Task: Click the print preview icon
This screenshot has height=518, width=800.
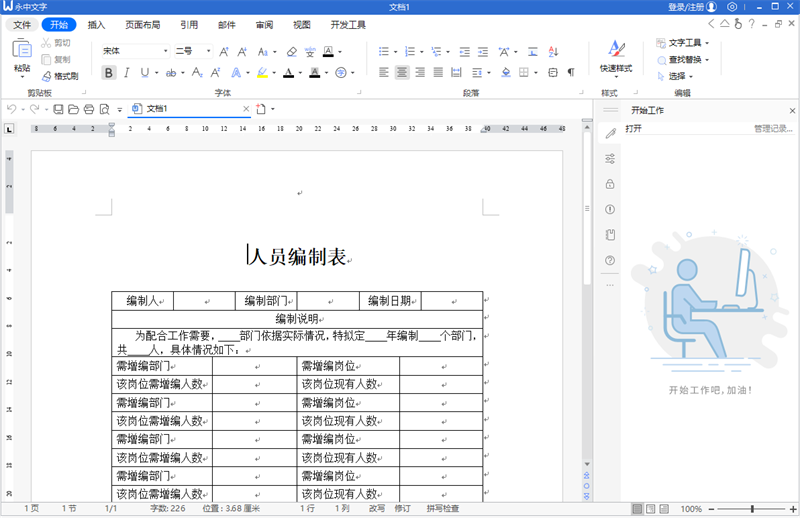Action: [x=104, y=109]
